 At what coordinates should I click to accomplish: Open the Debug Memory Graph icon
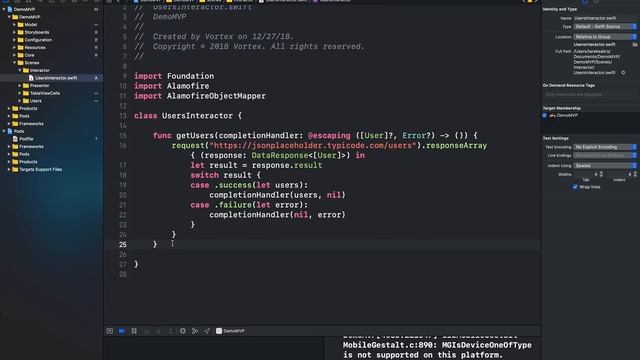(x=195, y=331)
